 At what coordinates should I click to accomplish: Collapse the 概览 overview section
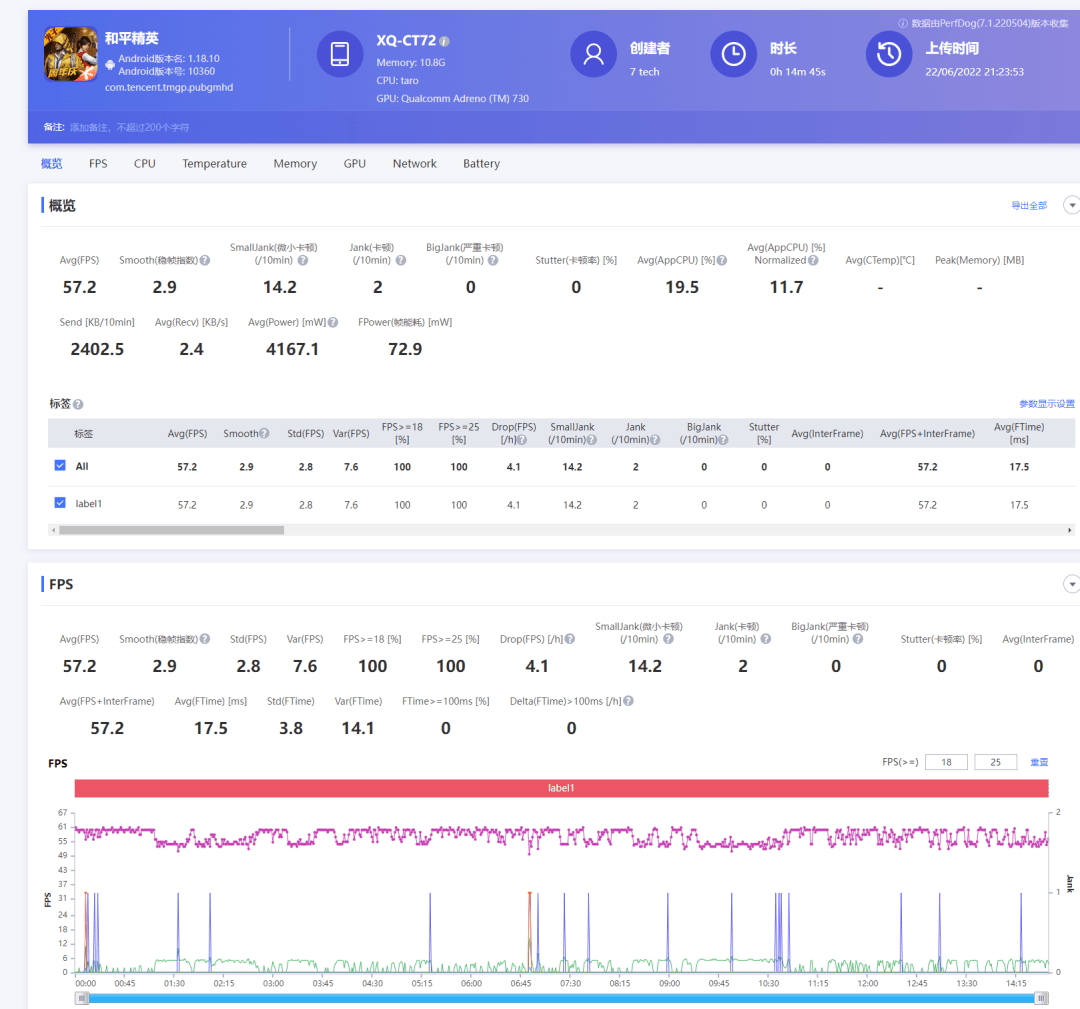click(1071, 205)
